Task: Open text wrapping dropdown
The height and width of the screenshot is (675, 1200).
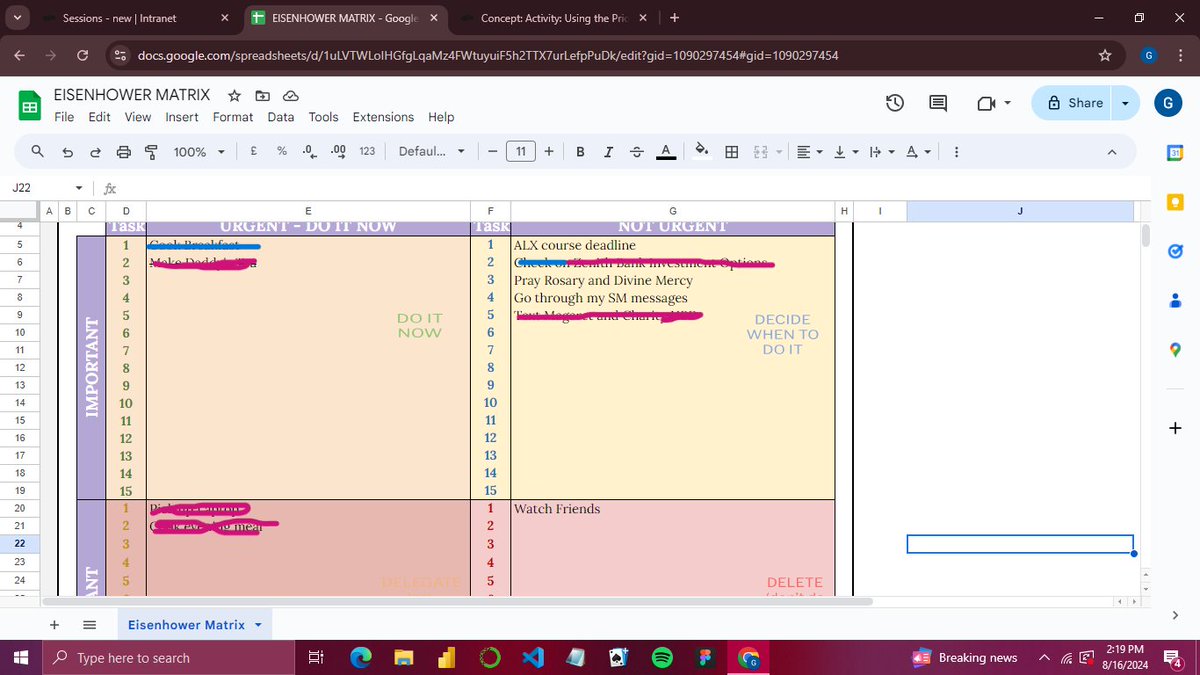Action: tap(880, 152)
